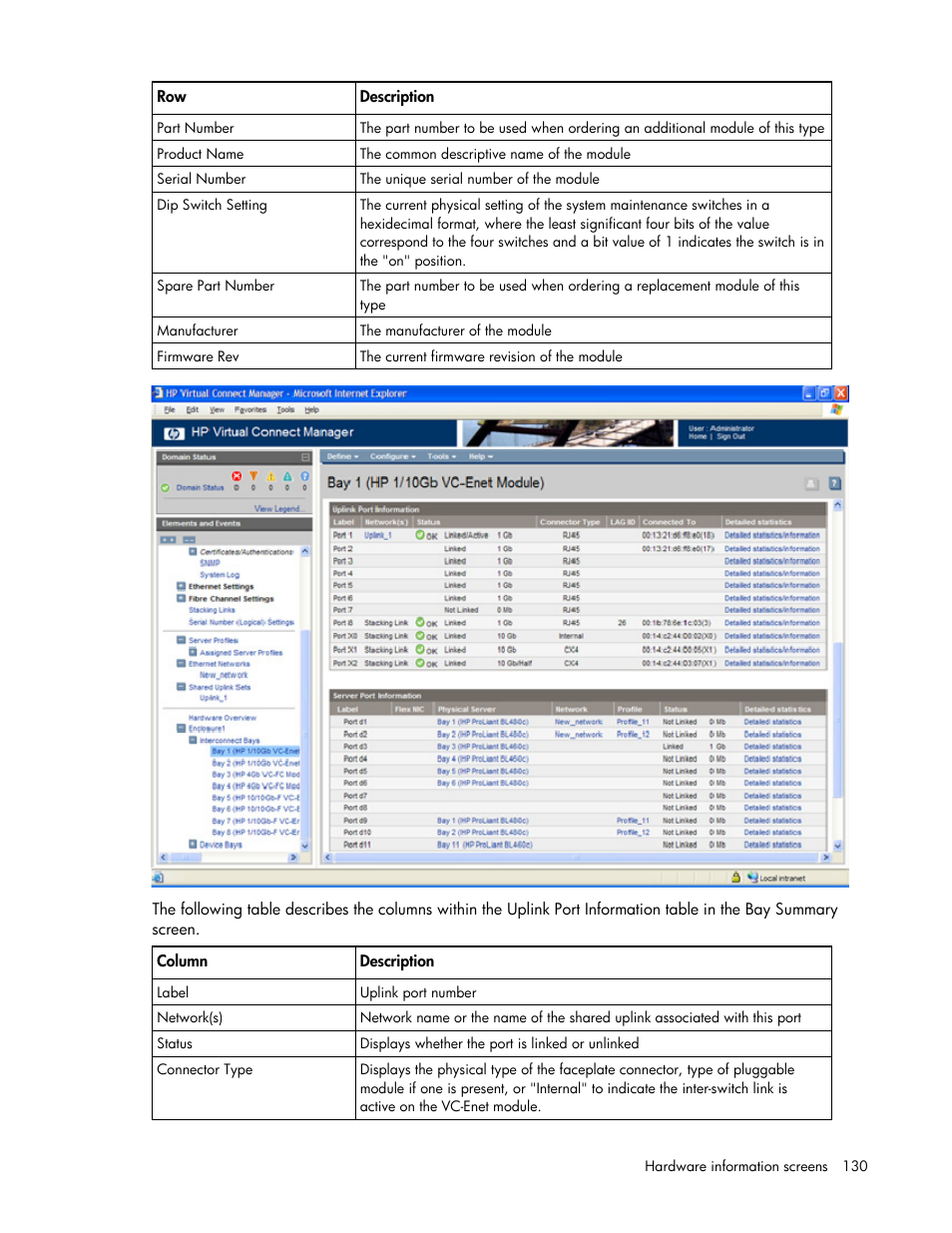Open the Tools dropdown in VC Manager
This screenshot has height=1233, width=952.
pos(441,456)
